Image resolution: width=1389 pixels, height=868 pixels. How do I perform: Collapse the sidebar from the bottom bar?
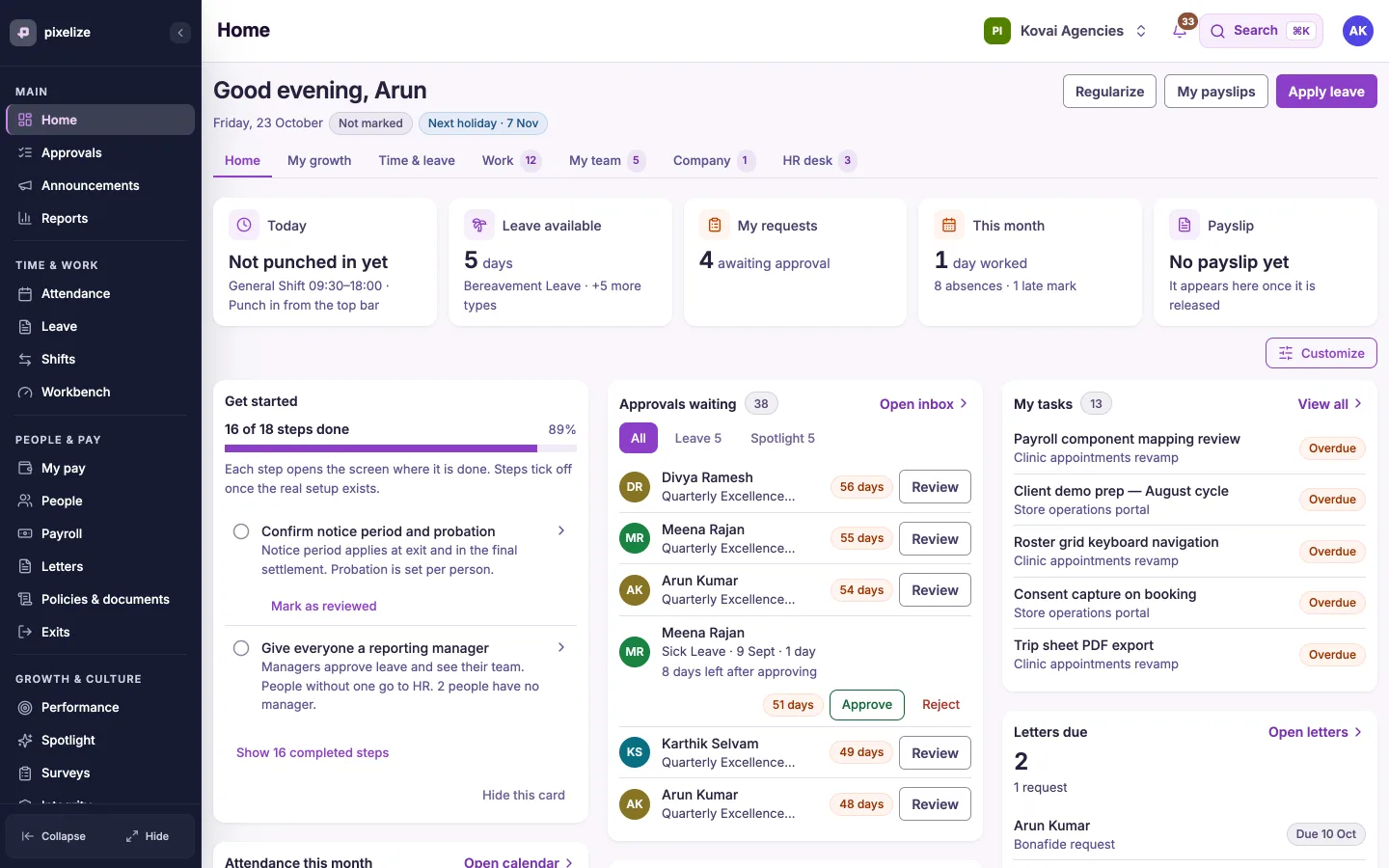(x=54, y=836)
